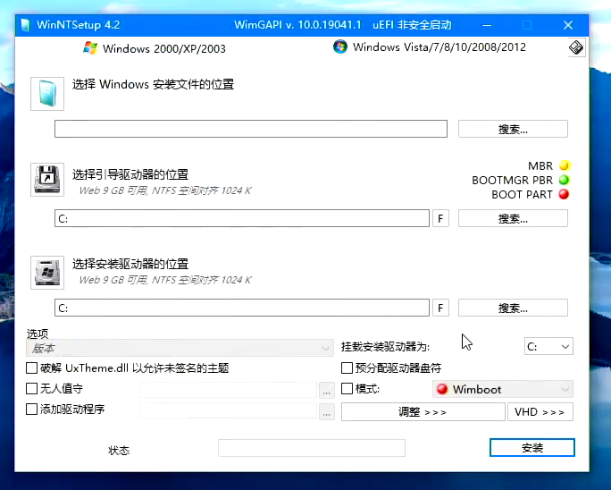Open the version (版本) dropdown
The image size is (611, 490).
180,348
